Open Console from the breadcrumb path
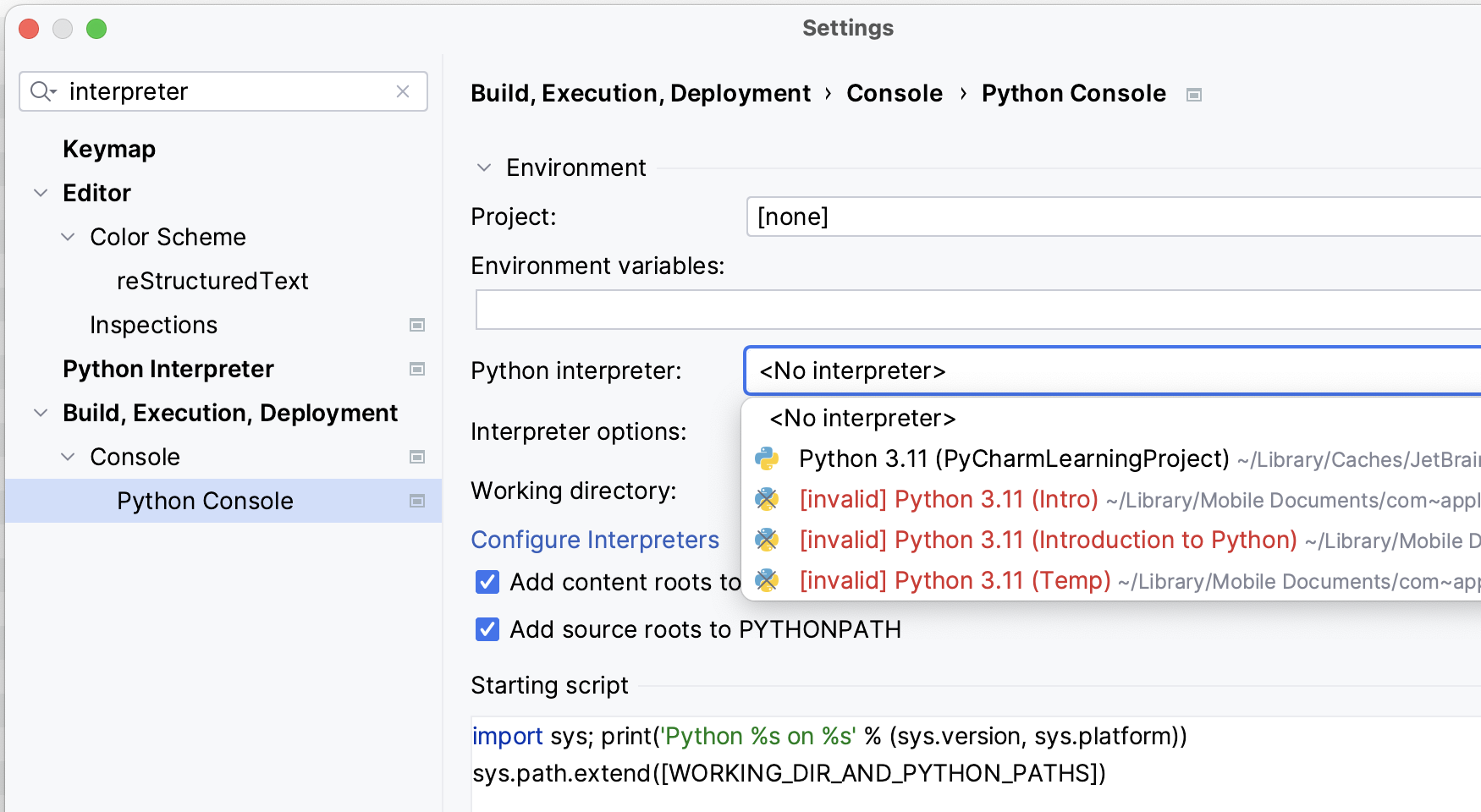Image resolution: width=1481 pixels, height=812 pixels. [x=894, y=93]
